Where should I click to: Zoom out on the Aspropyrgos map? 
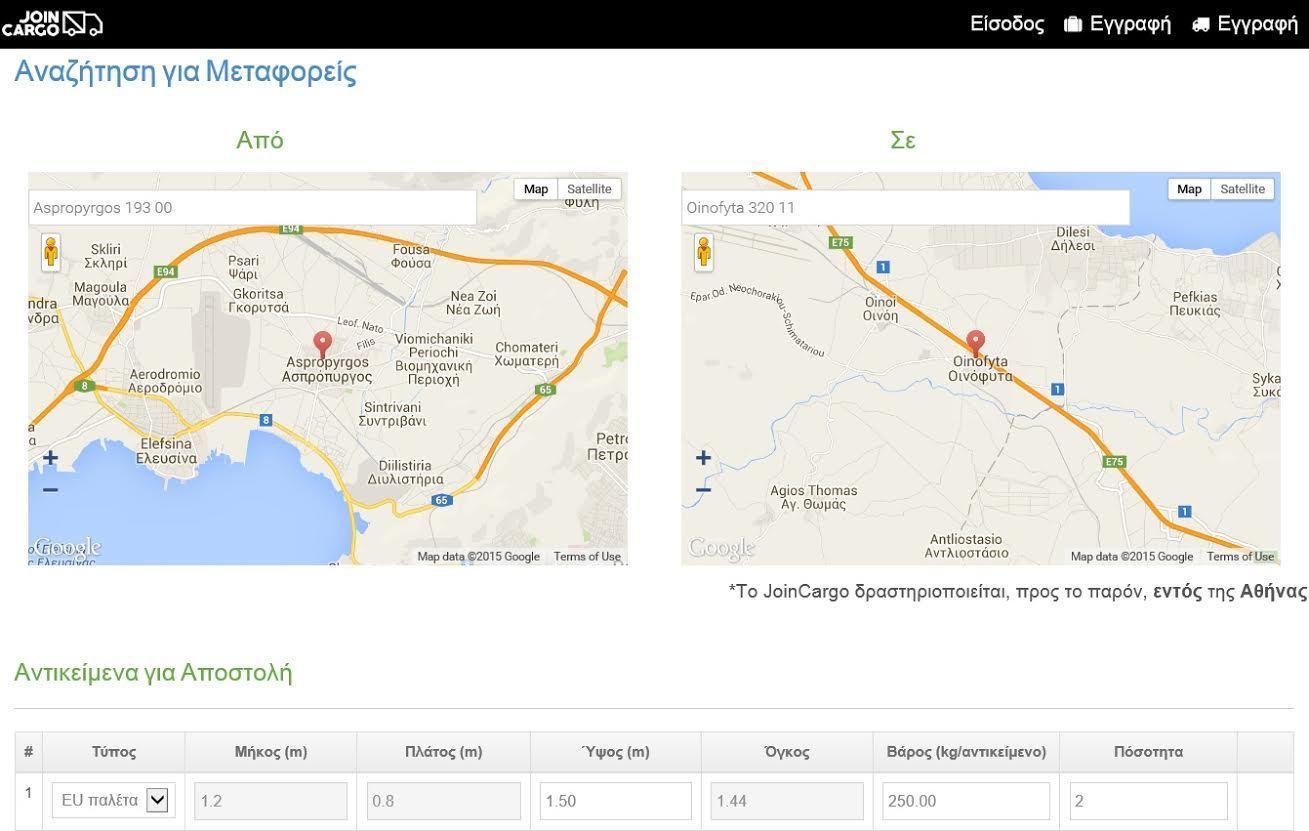point(50,490)
